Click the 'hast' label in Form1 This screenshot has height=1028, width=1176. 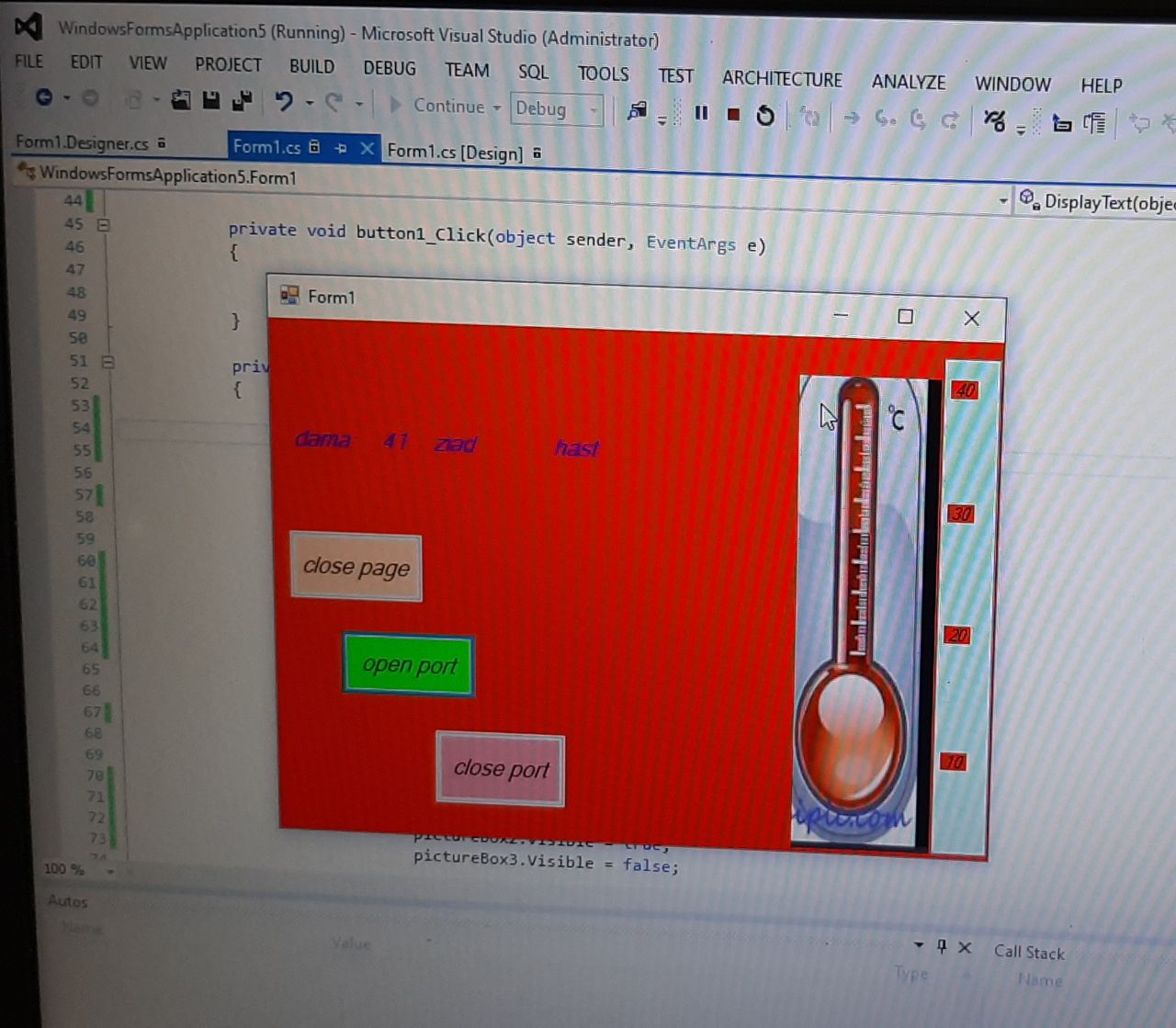(577, 447)
